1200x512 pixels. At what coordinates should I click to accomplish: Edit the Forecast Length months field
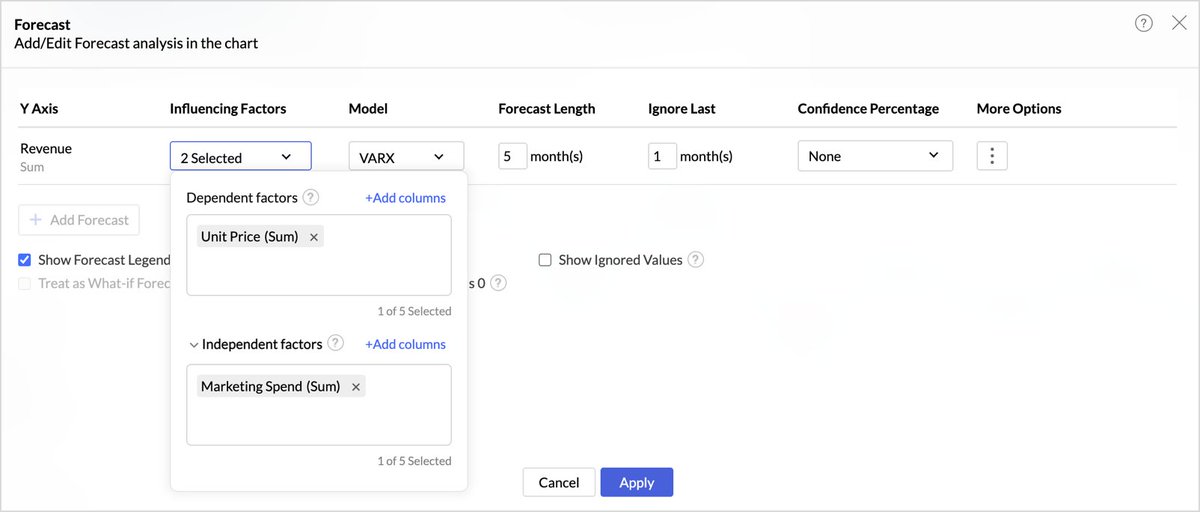click(x=512, y=156)
